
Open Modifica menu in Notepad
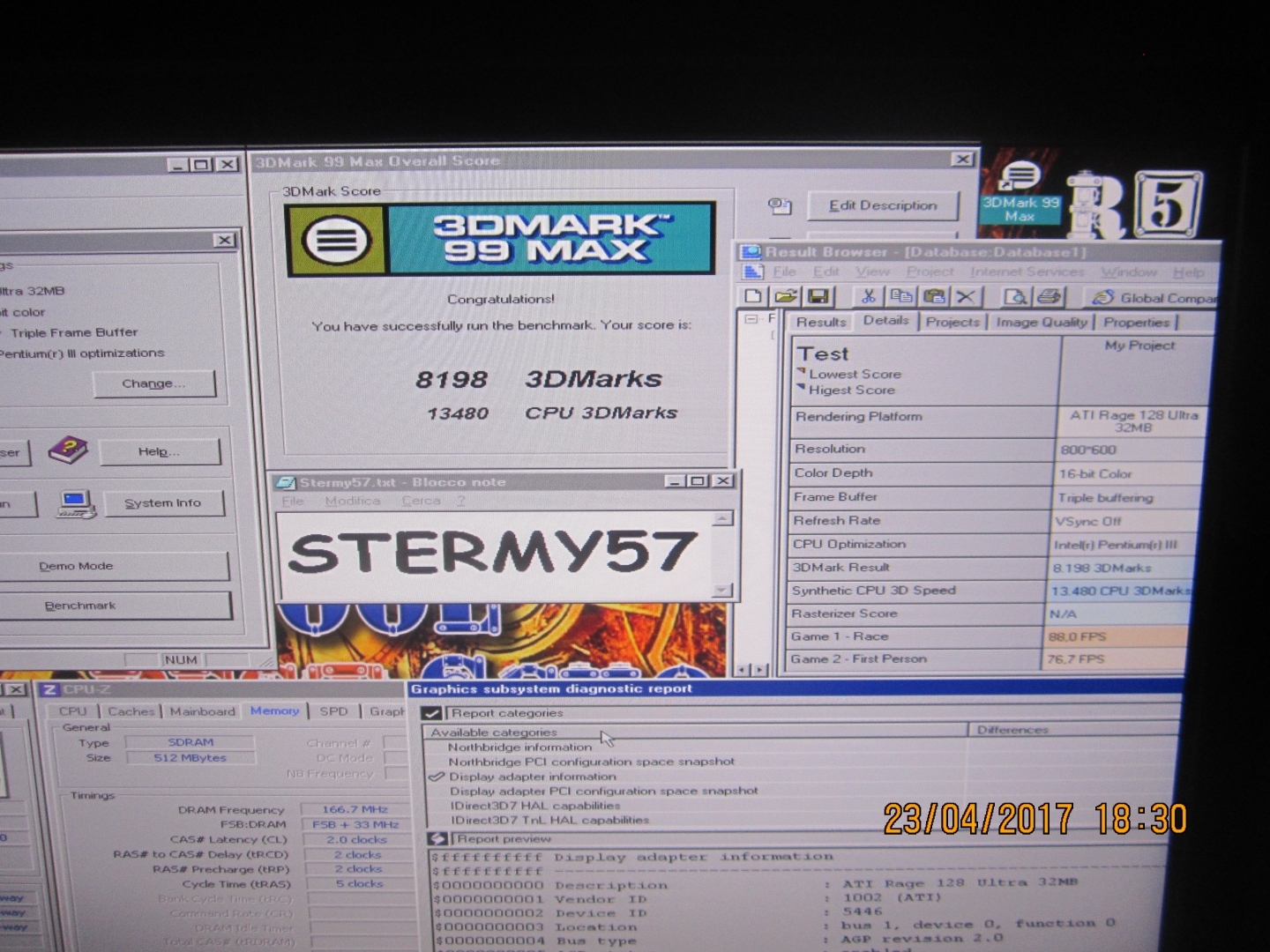pyautogui.click(x=353, y=501)
